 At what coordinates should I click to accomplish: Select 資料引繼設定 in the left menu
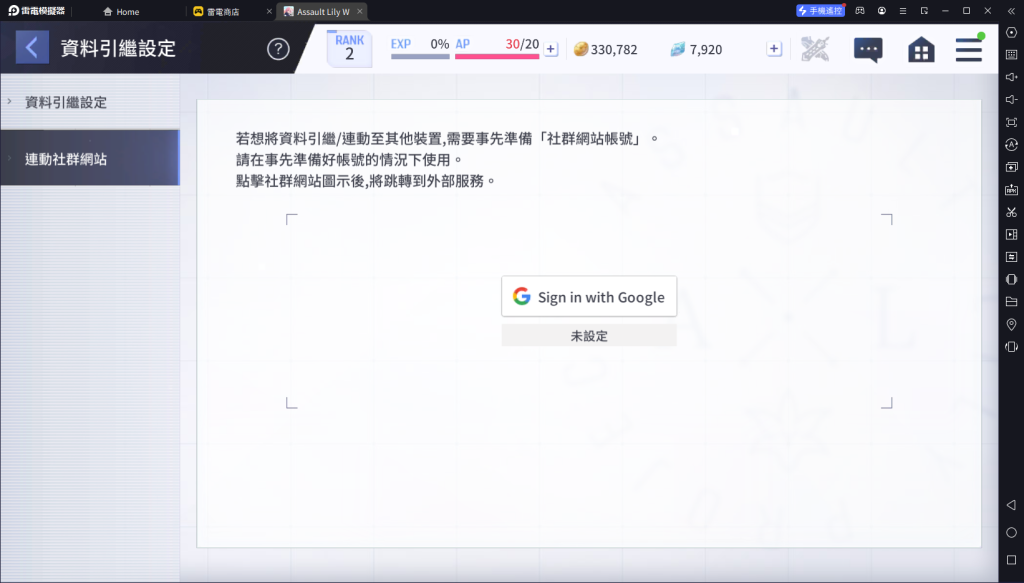pos(90,102)
